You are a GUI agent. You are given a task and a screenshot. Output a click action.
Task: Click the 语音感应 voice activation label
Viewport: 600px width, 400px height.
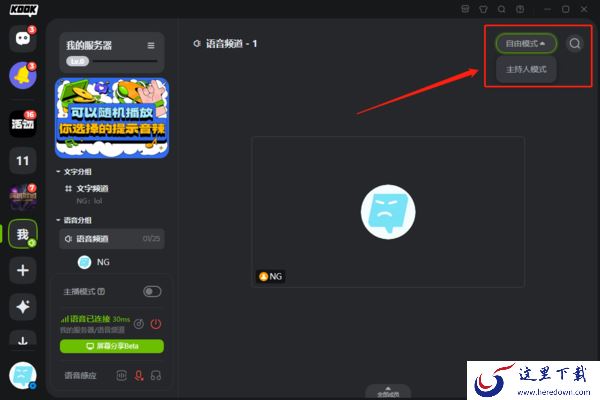pos(80,376)
